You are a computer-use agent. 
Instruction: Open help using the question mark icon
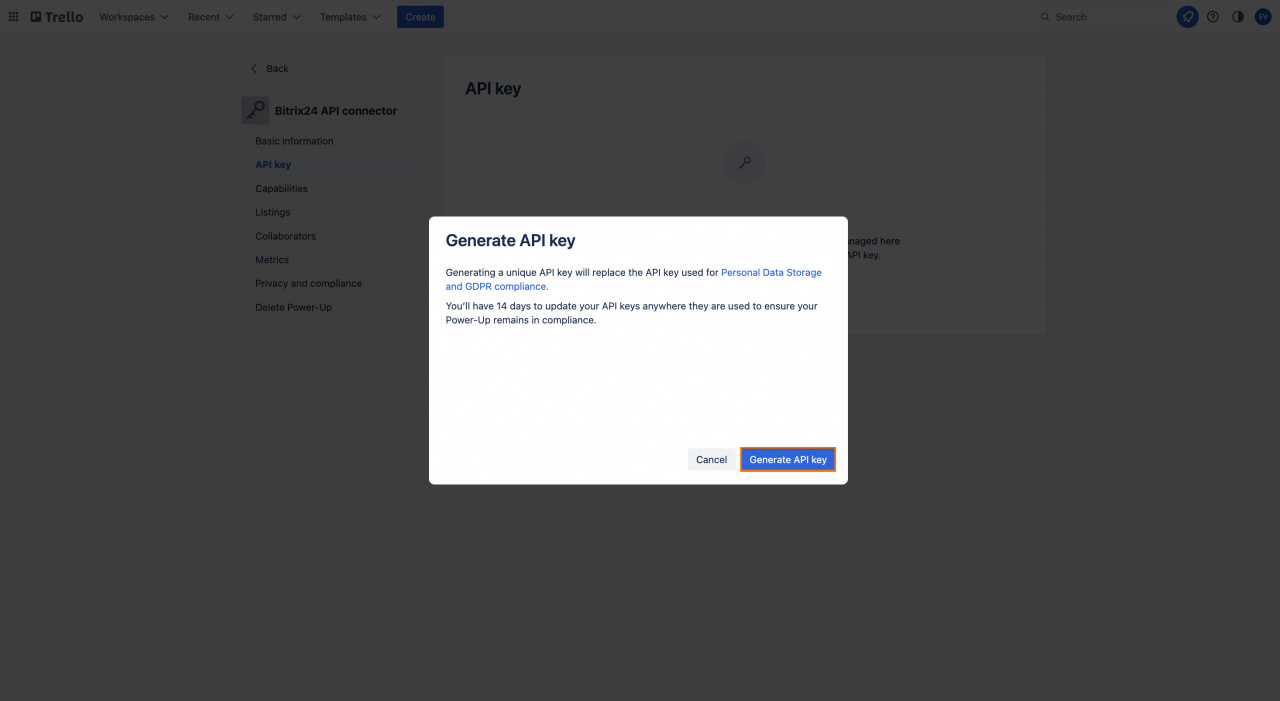(1212, 16)
